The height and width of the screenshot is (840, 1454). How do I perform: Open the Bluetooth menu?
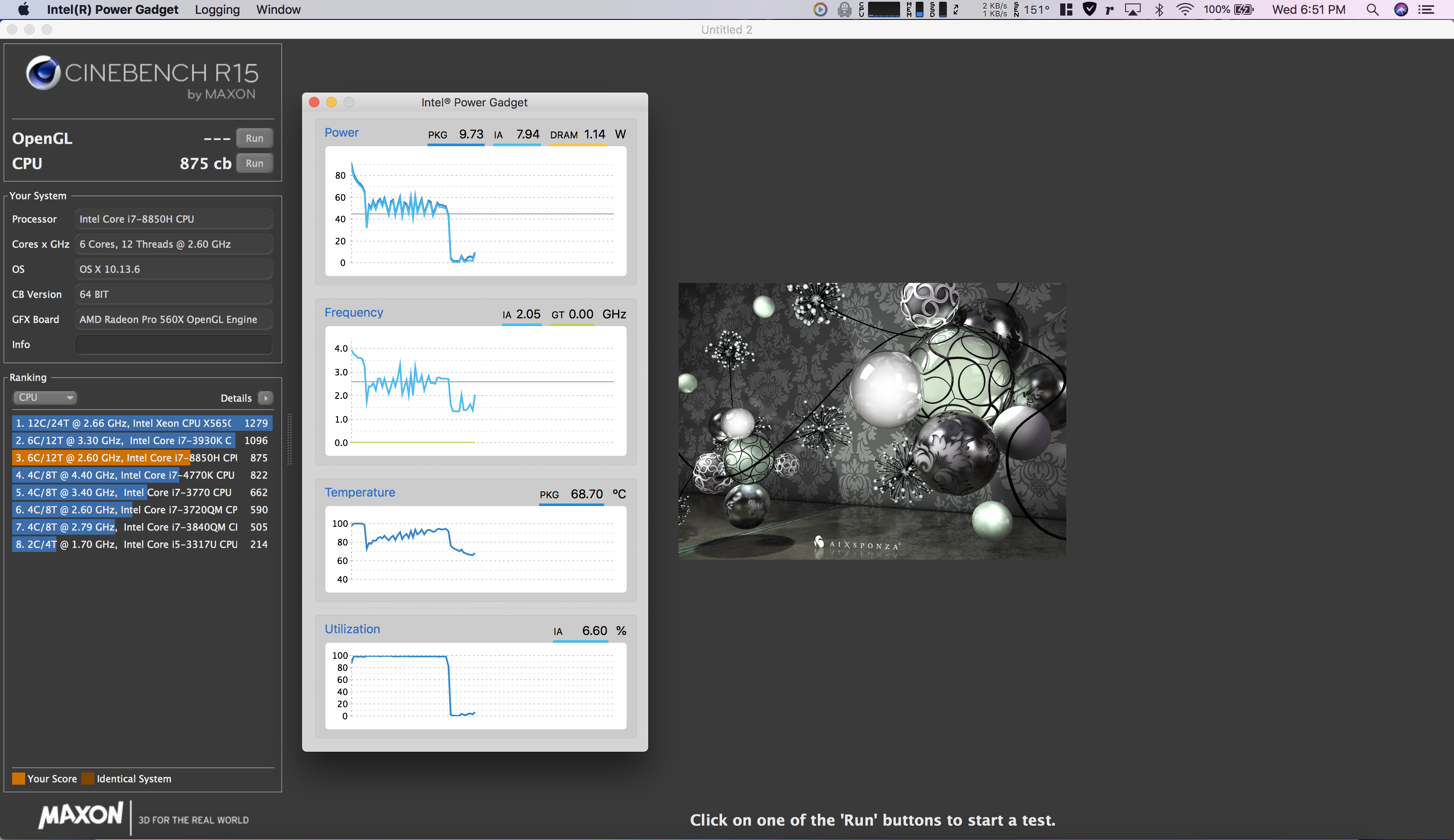click(1159, 9)
